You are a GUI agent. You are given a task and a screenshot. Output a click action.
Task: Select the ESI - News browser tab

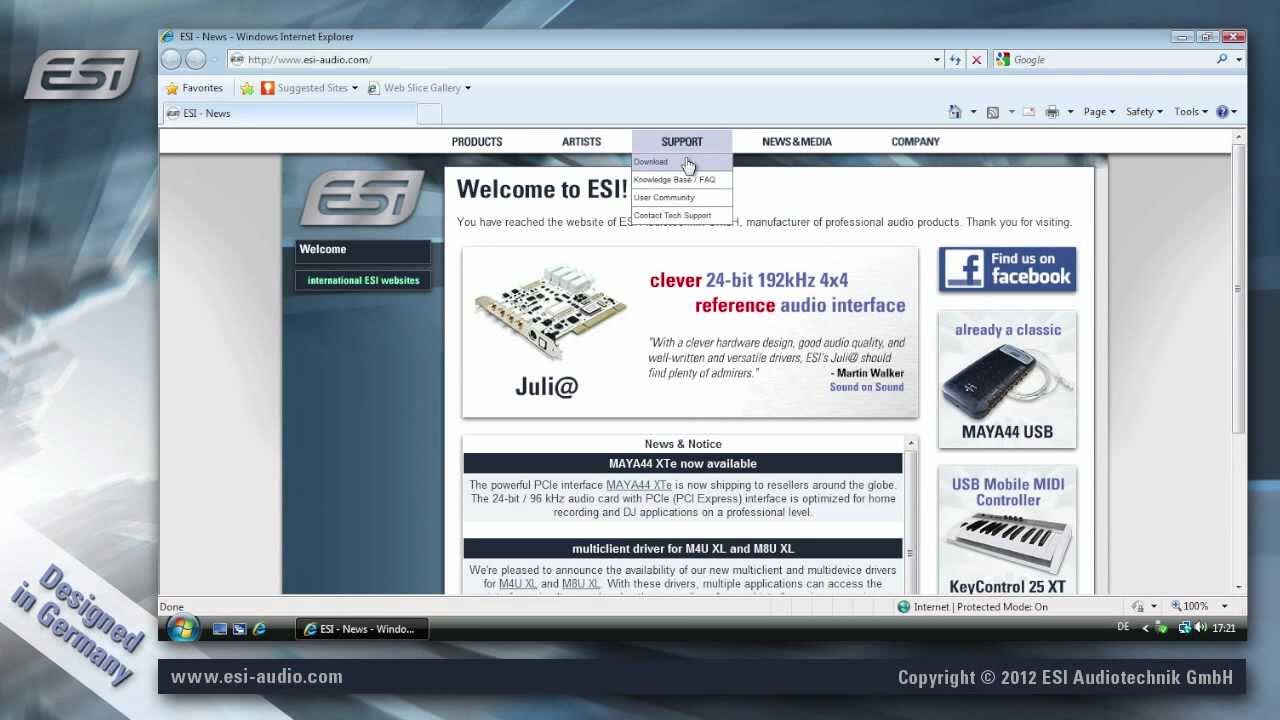tap(288, 113)
